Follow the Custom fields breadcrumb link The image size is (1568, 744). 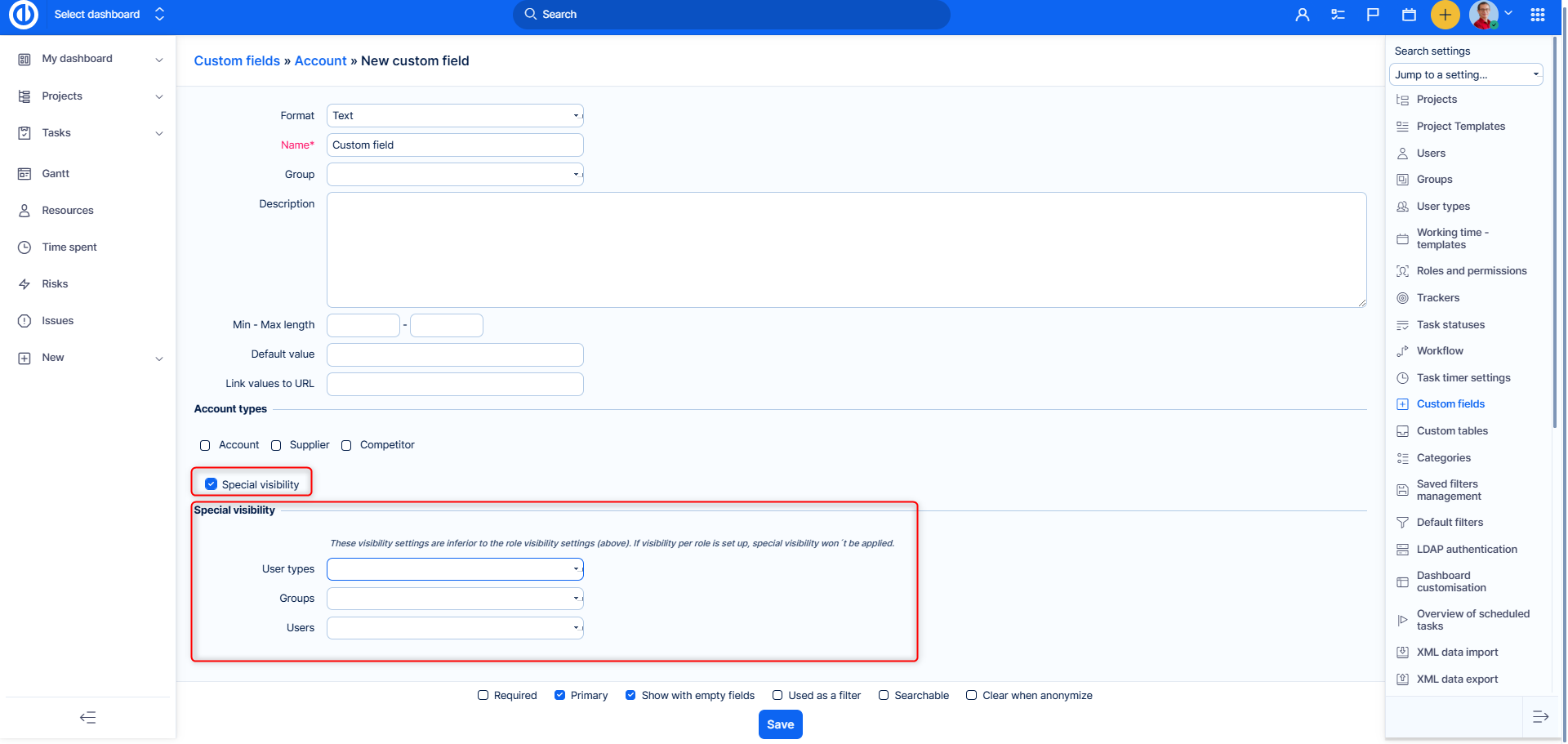[237, 61]
